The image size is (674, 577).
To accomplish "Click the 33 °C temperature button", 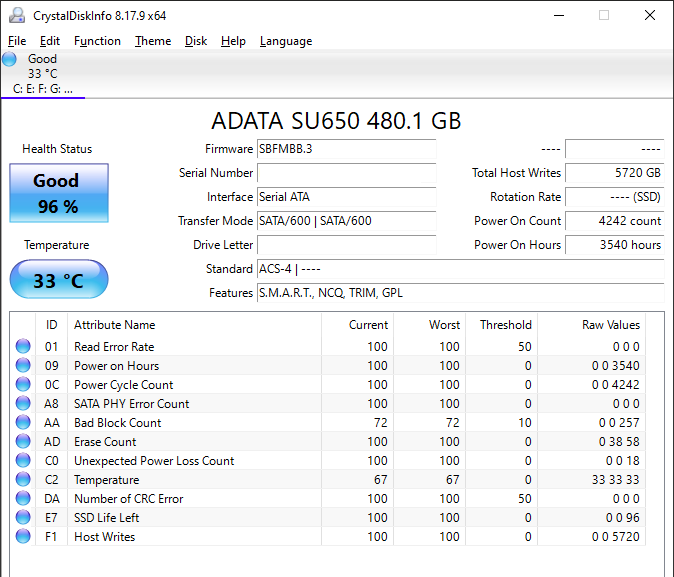I will pyautogui.click(x=58, y=280).
